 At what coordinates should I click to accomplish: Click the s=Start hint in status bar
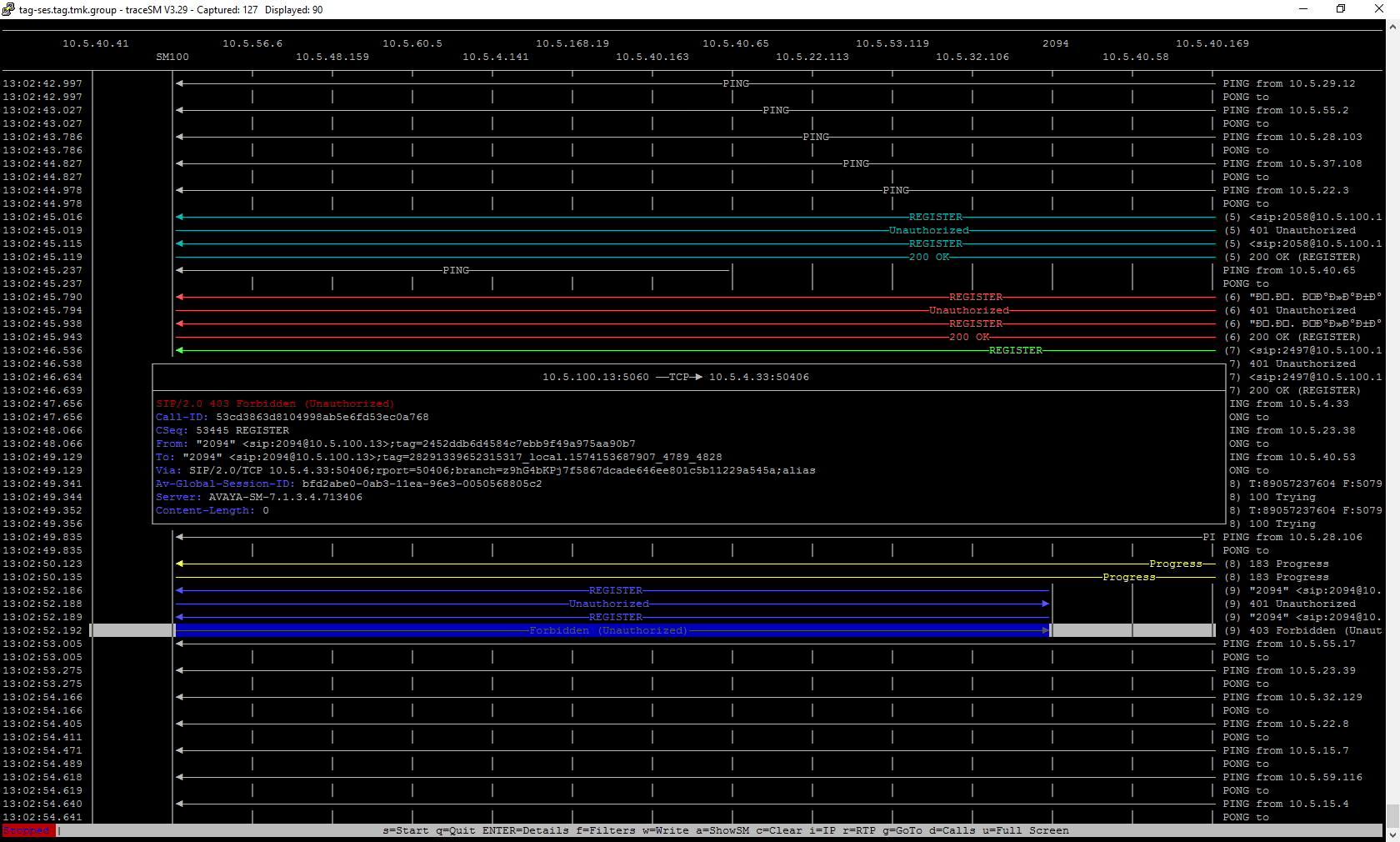tap(406, 830)
